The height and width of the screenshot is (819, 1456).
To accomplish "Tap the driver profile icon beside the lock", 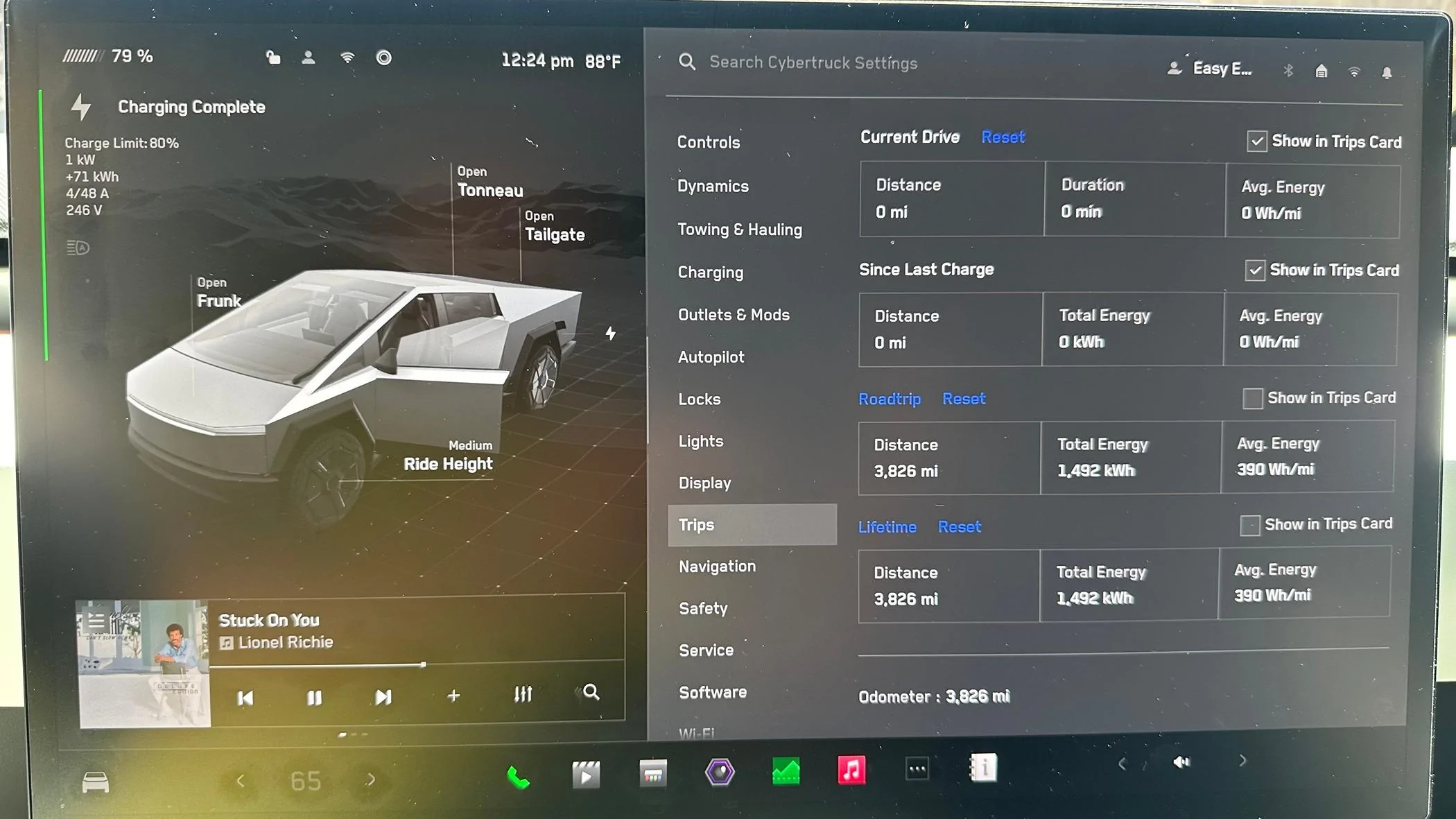I will click(309, 58).
